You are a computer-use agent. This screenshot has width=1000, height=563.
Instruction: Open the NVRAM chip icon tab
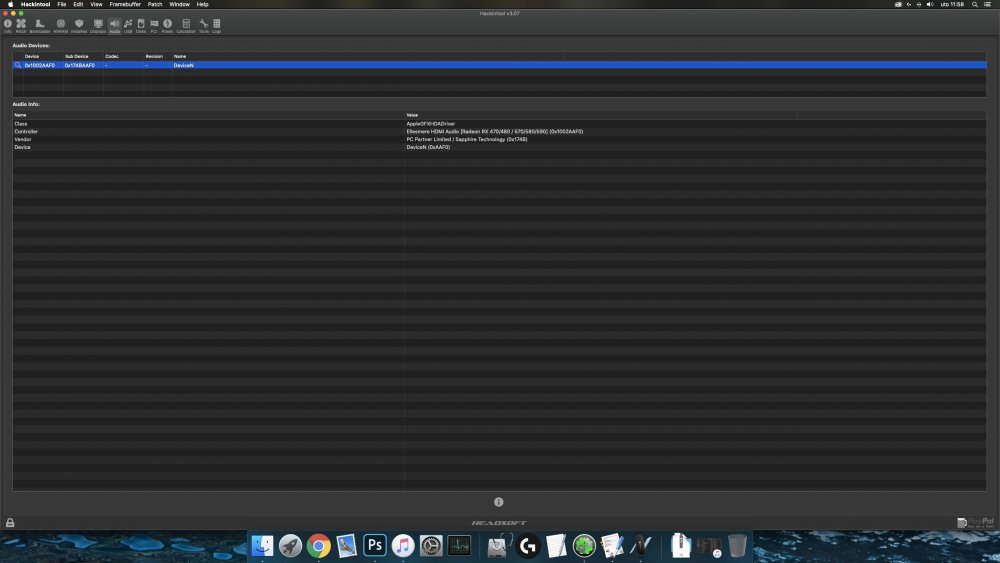(x=61, y=26)
